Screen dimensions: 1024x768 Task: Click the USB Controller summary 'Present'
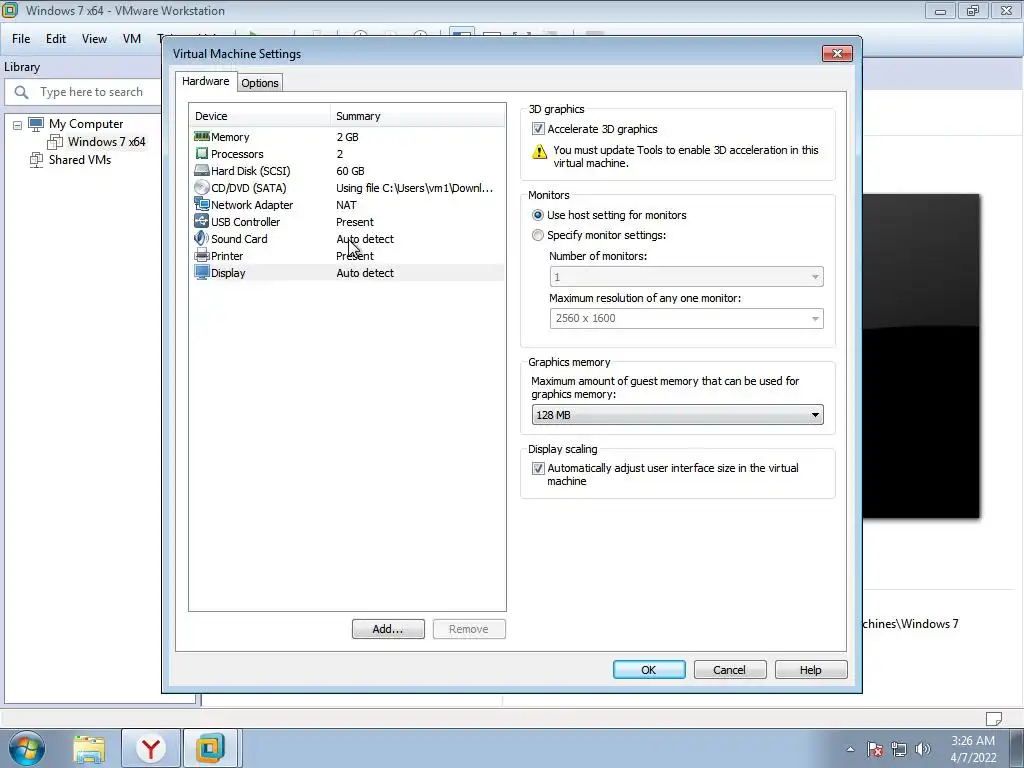click(355, 222)
